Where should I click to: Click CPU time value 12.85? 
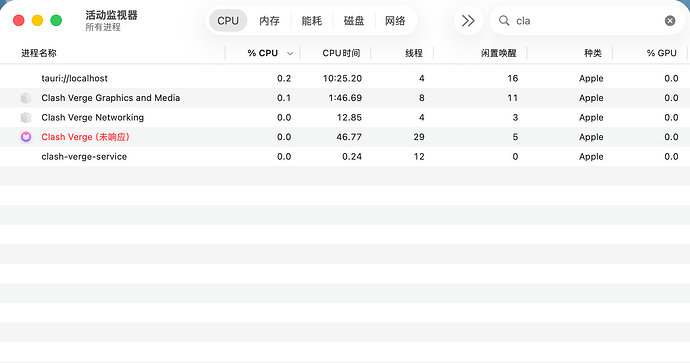349,117
